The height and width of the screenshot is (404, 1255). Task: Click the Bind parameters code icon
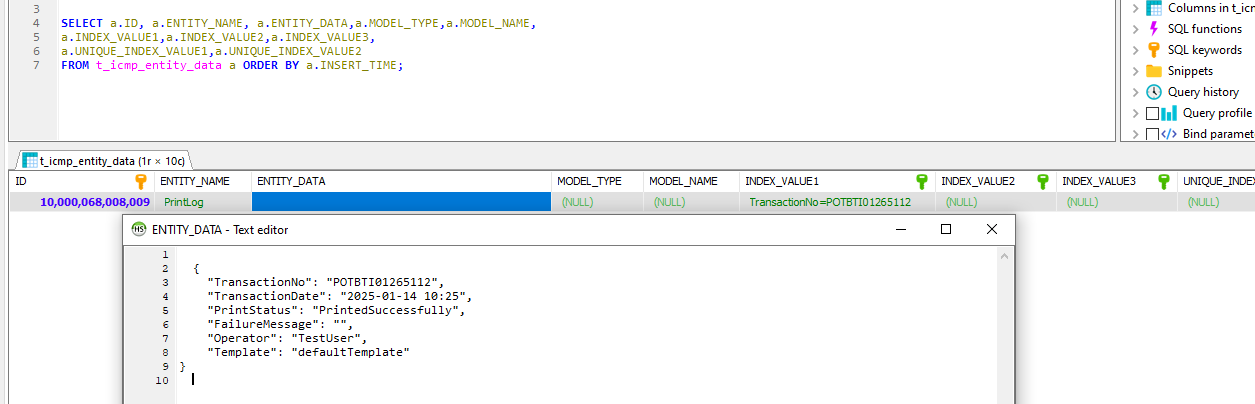[x=1169, y=134]
